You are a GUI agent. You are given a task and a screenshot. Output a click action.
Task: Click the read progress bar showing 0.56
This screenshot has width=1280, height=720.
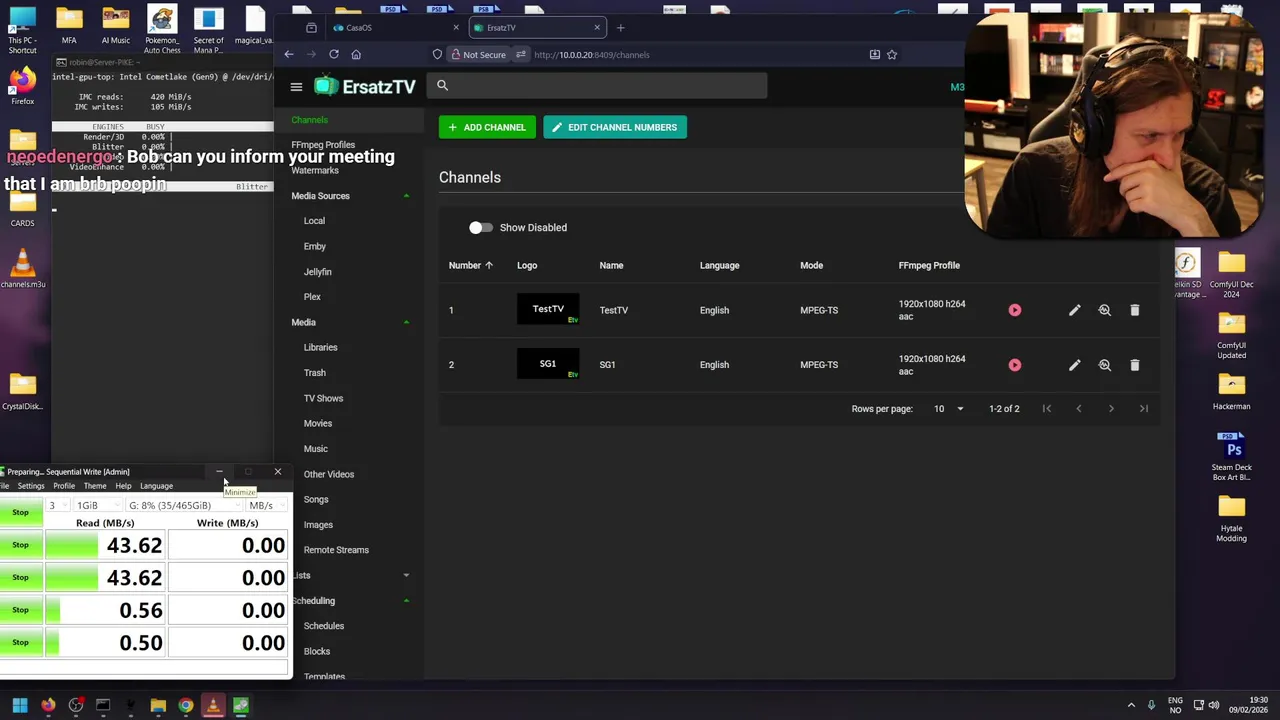[x=104, y=610]
